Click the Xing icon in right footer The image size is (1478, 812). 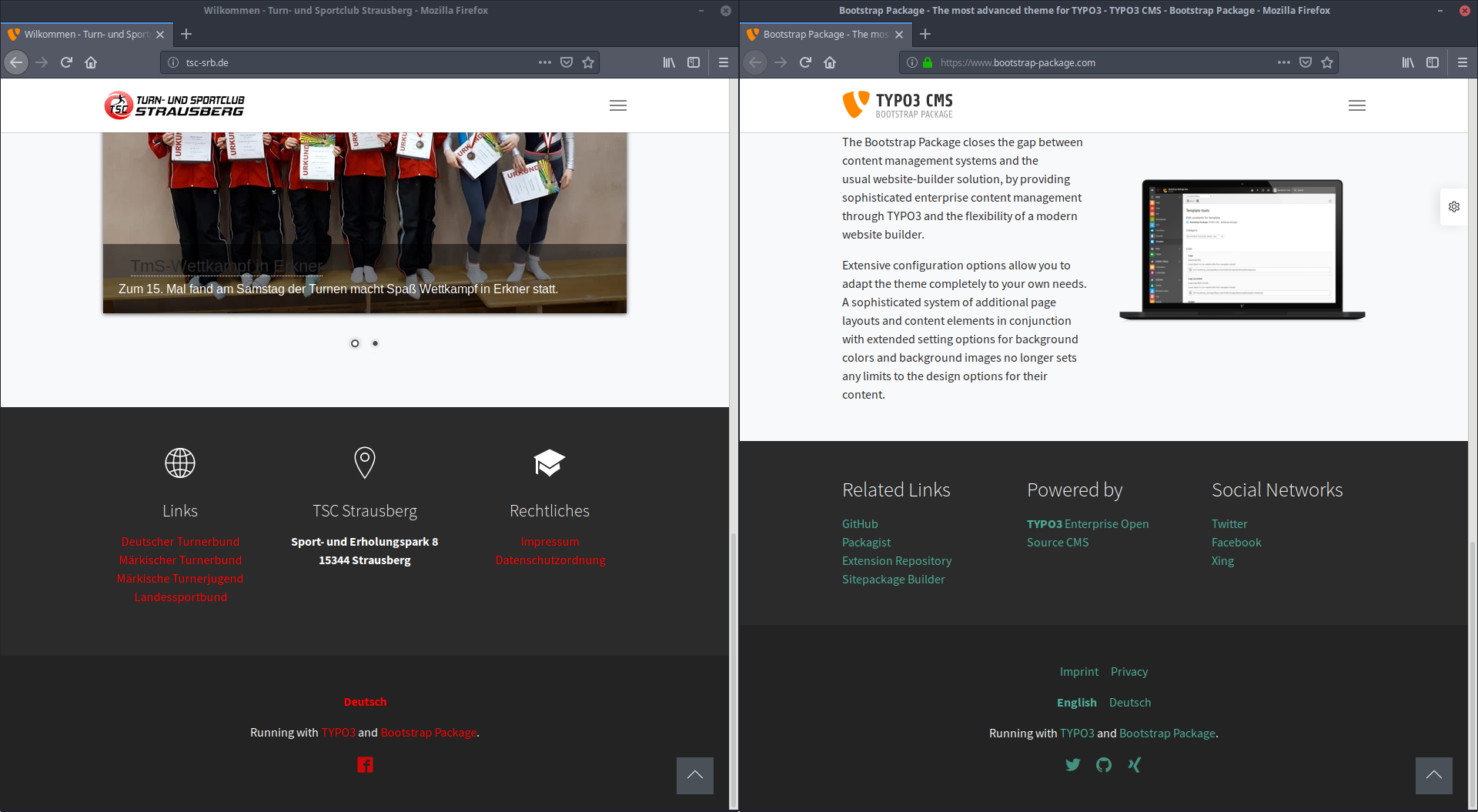(1134, 764)
